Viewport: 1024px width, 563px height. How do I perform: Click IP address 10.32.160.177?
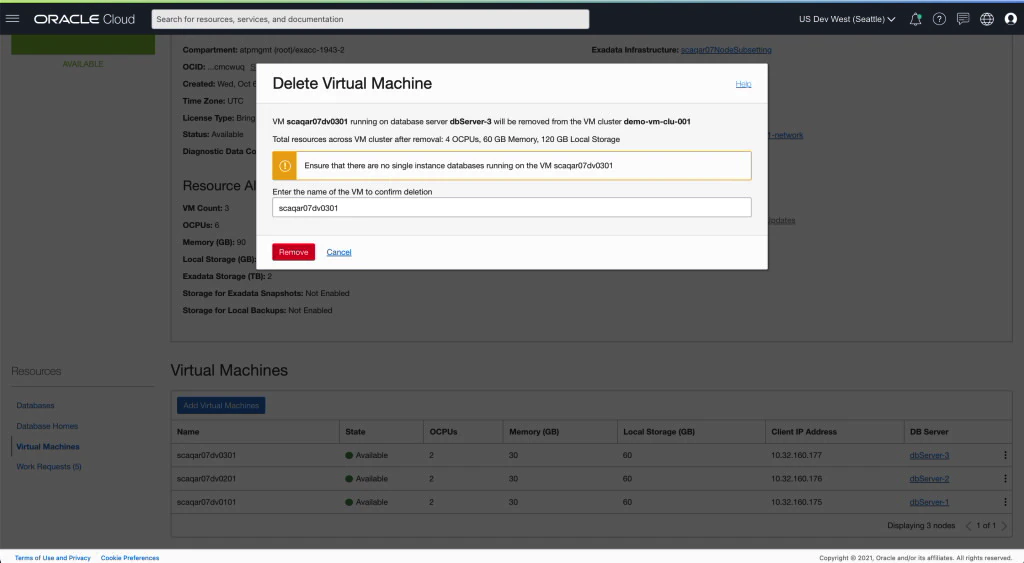pyautogui.click(x=797, y=455)
